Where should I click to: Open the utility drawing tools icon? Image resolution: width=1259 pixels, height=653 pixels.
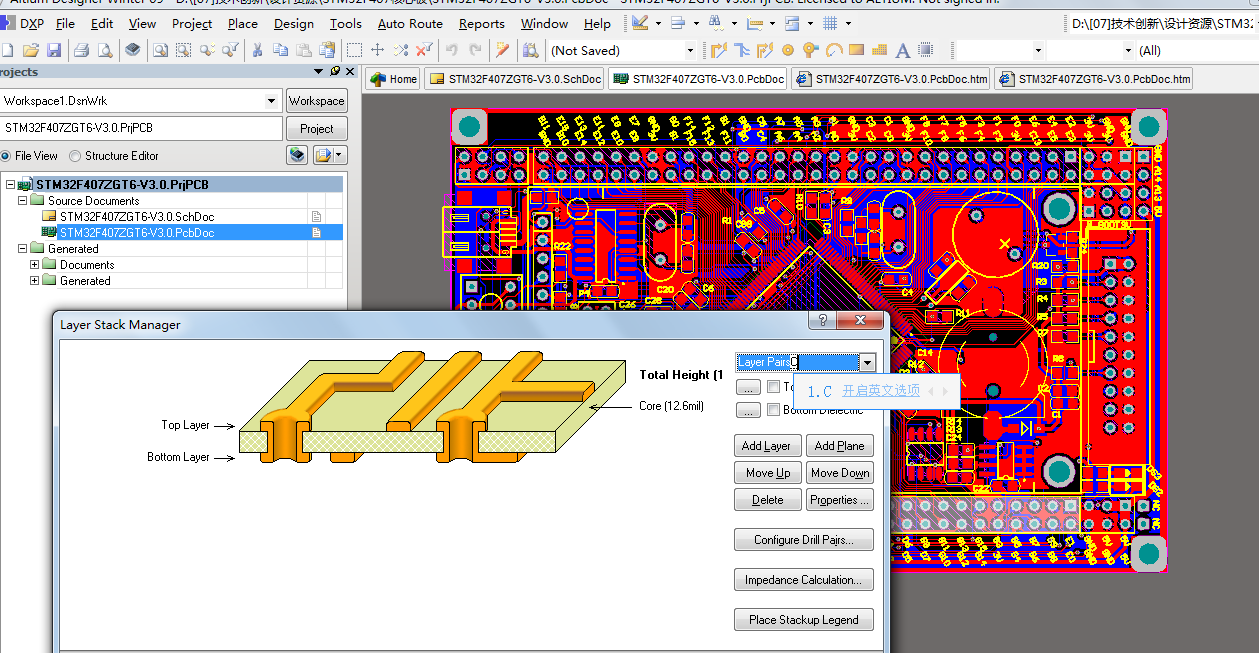(x=640, y=23)
